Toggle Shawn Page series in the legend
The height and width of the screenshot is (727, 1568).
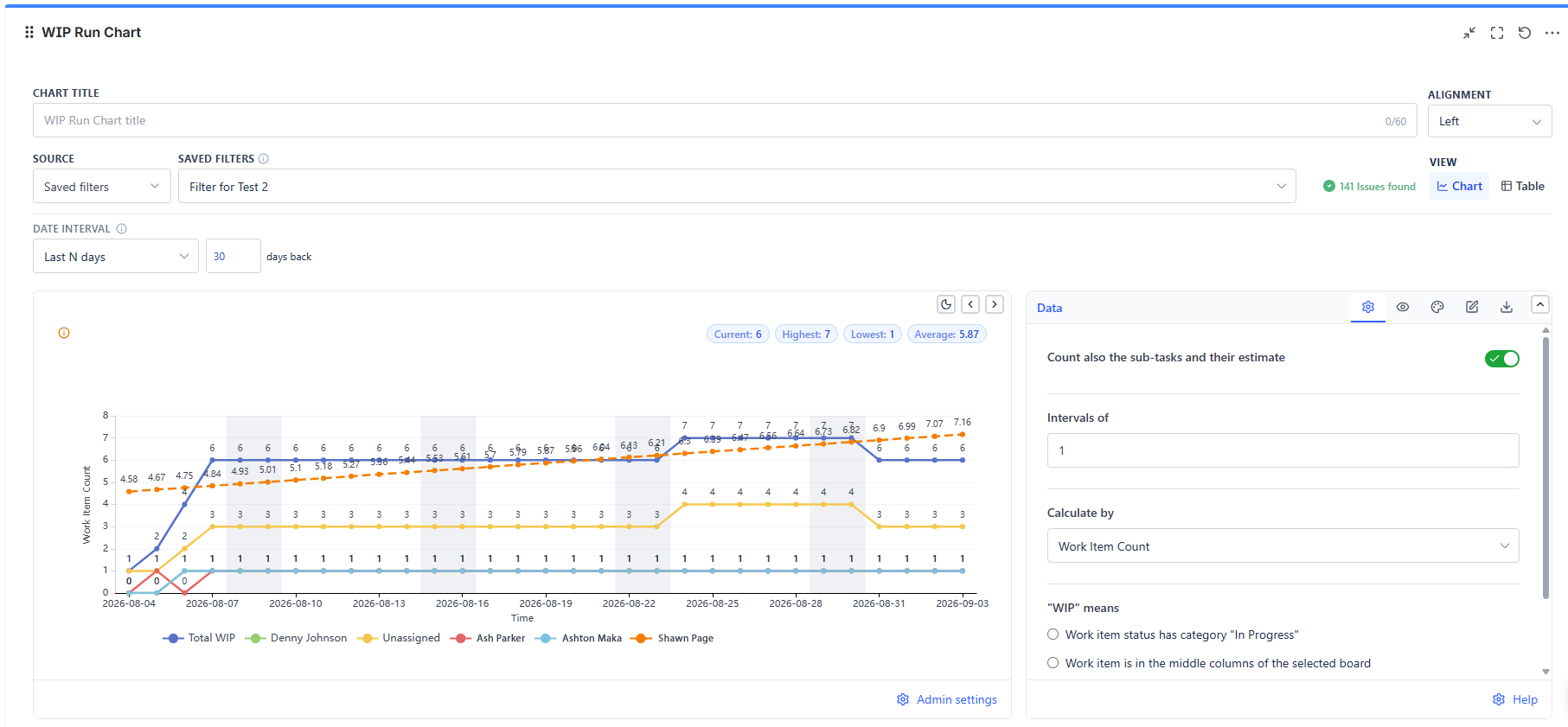[673, 638]
